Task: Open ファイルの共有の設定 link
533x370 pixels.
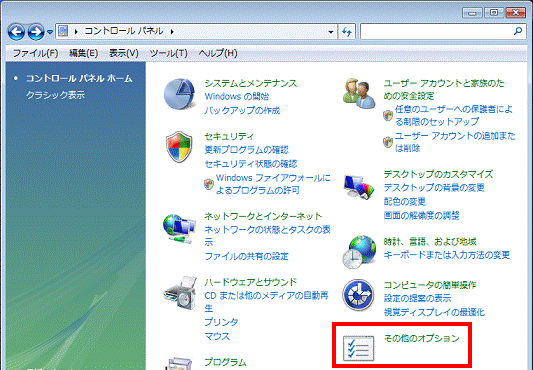Action: pyautogui.click(x=246, y=256)
